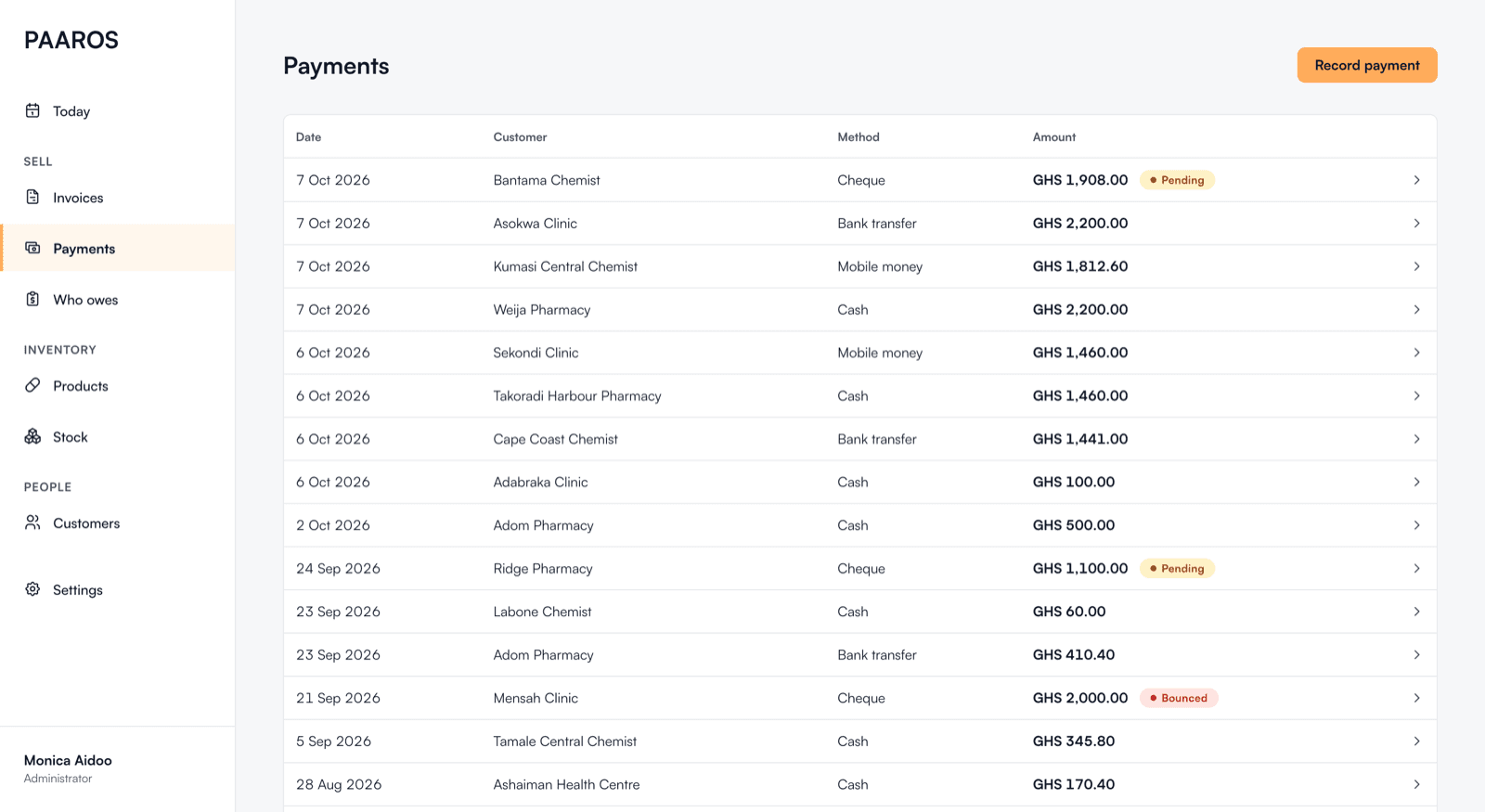1485x812 pixels.
Task: Open Who owes page
Action: (118, 300)
